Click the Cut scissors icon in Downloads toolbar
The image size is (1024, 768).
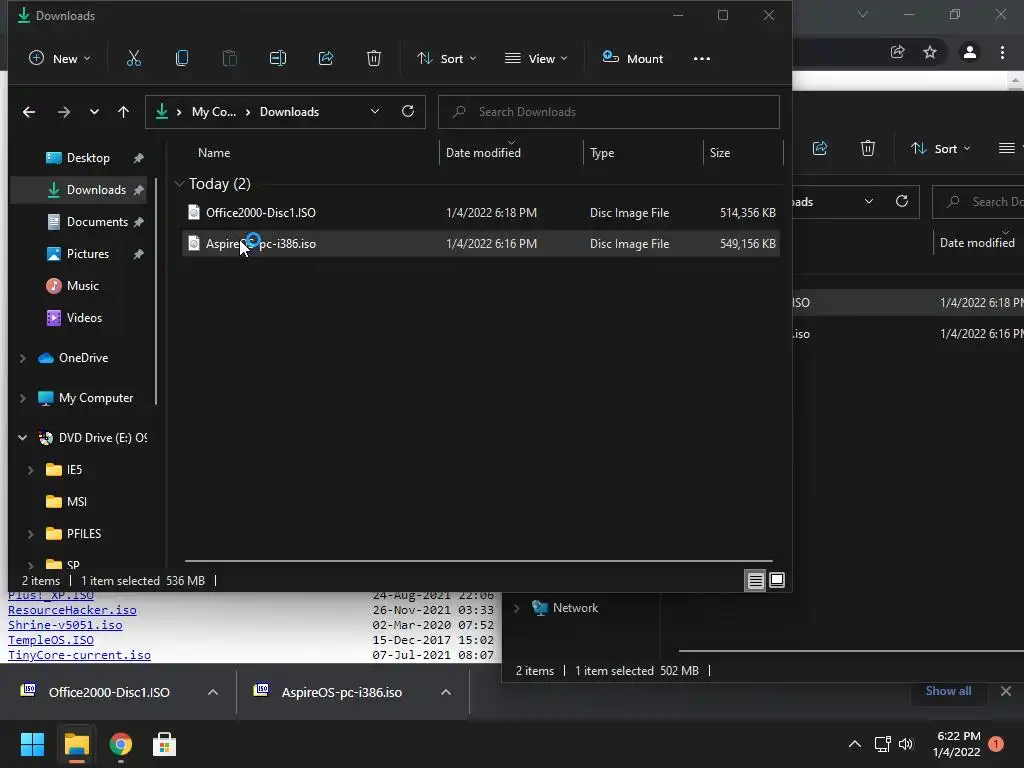pyautogui.click(x=133, y=58)
